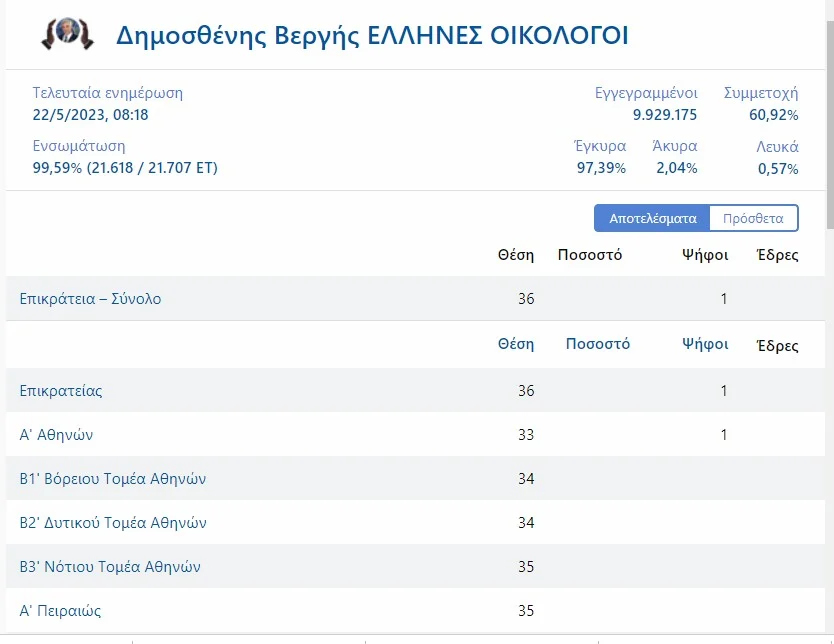Click the Εγγεγραμμένοι label
The height and width of the screenshot is (644, 834).
646,93
